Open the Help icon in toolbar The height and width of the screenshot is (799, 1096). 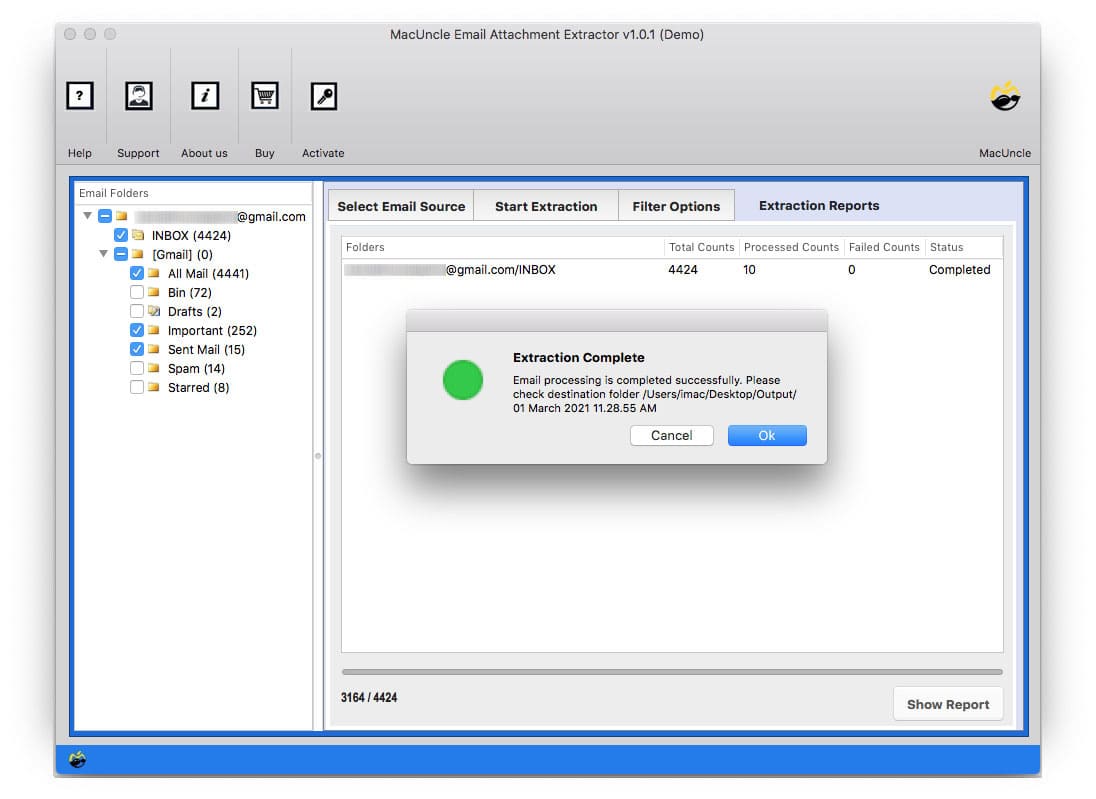[x=80, y=96]
